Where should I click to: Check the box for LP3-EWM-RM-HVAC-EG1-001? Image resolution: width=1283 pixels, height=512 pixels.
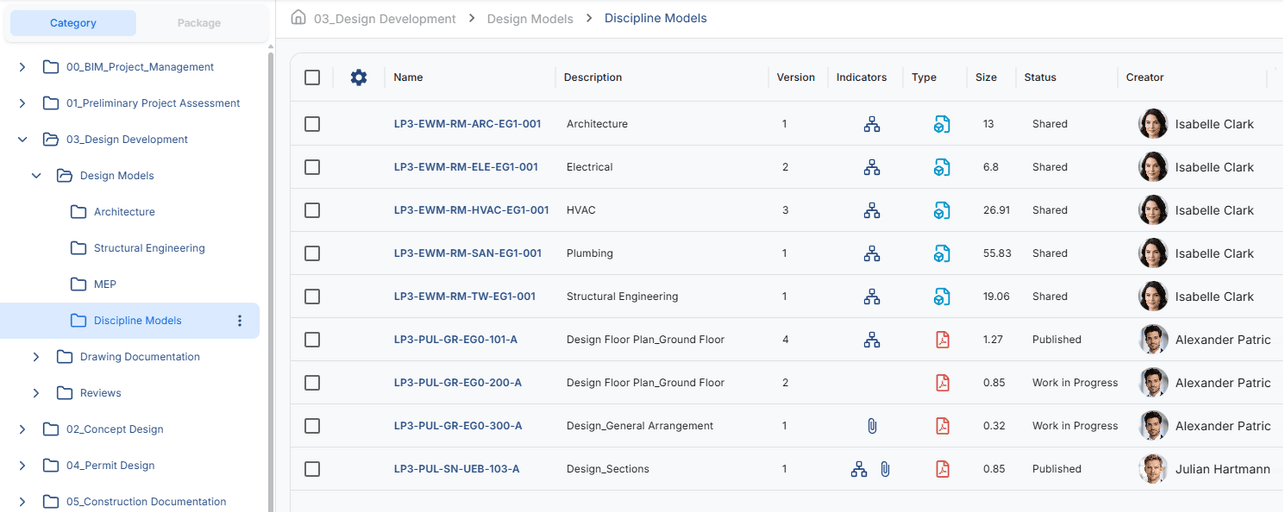click(312, 210)
